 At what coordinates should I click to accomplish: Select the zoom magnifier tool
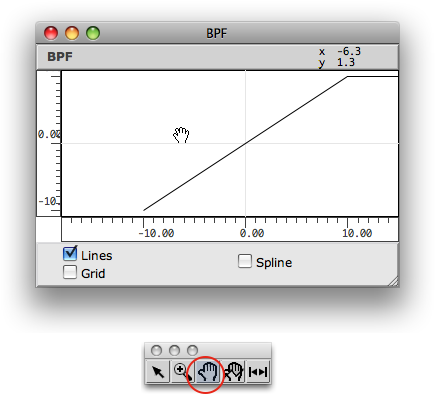181,371
